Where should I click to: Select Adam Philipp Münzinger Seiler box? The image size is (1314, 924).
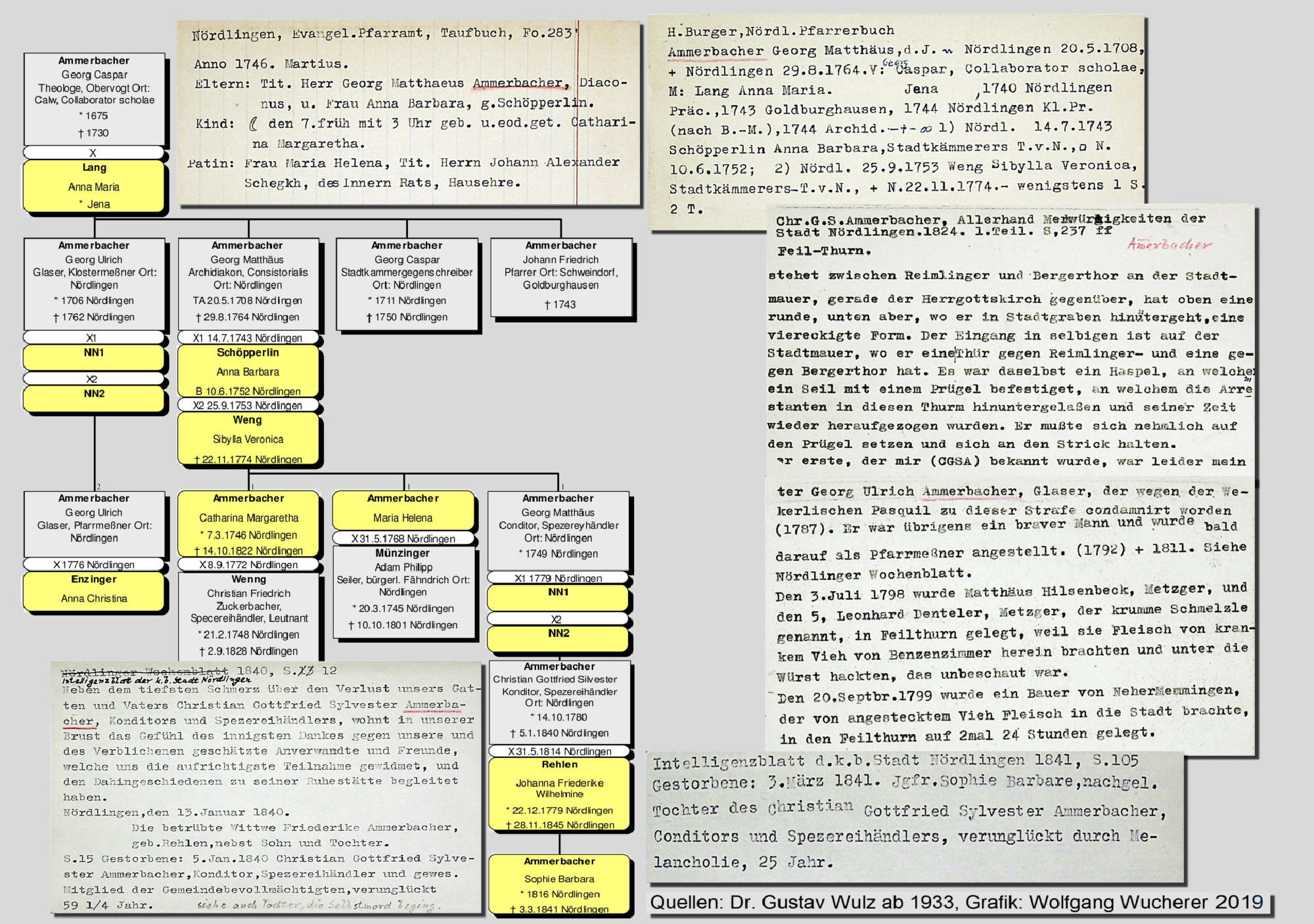click(x=403, y=591)
